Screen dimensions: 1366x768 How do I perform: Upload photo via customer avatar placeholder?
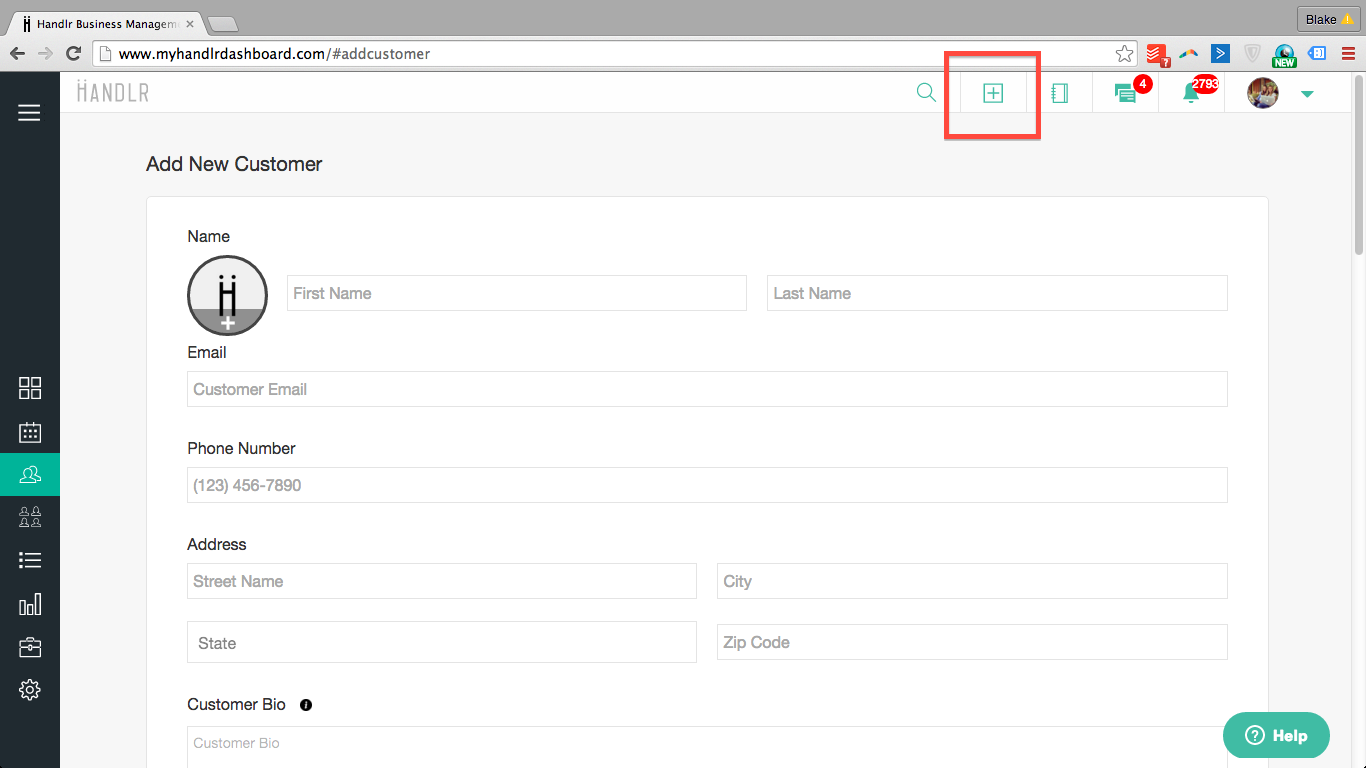227,295
